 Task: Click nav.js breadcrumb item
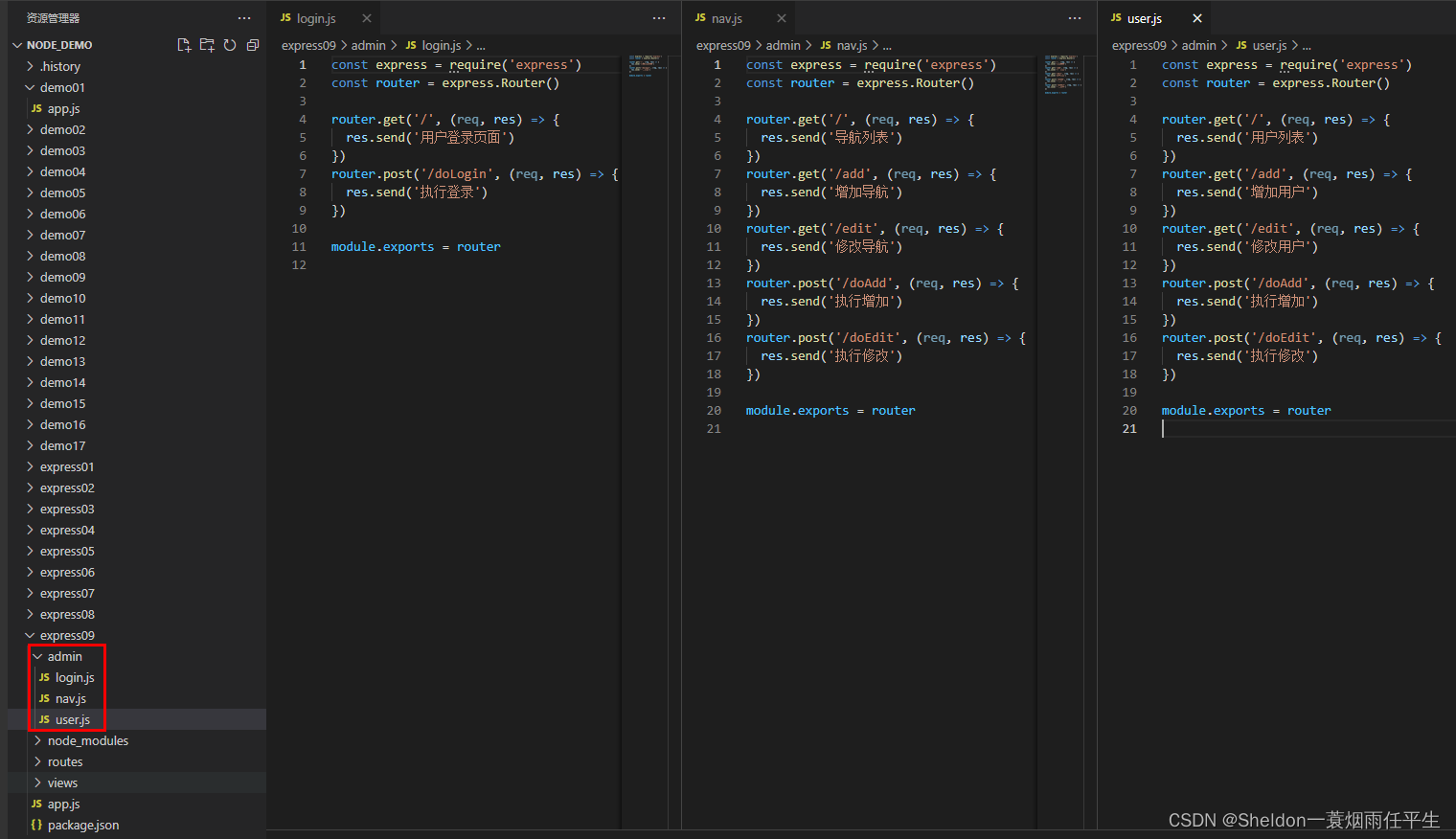tap(844, 45)
